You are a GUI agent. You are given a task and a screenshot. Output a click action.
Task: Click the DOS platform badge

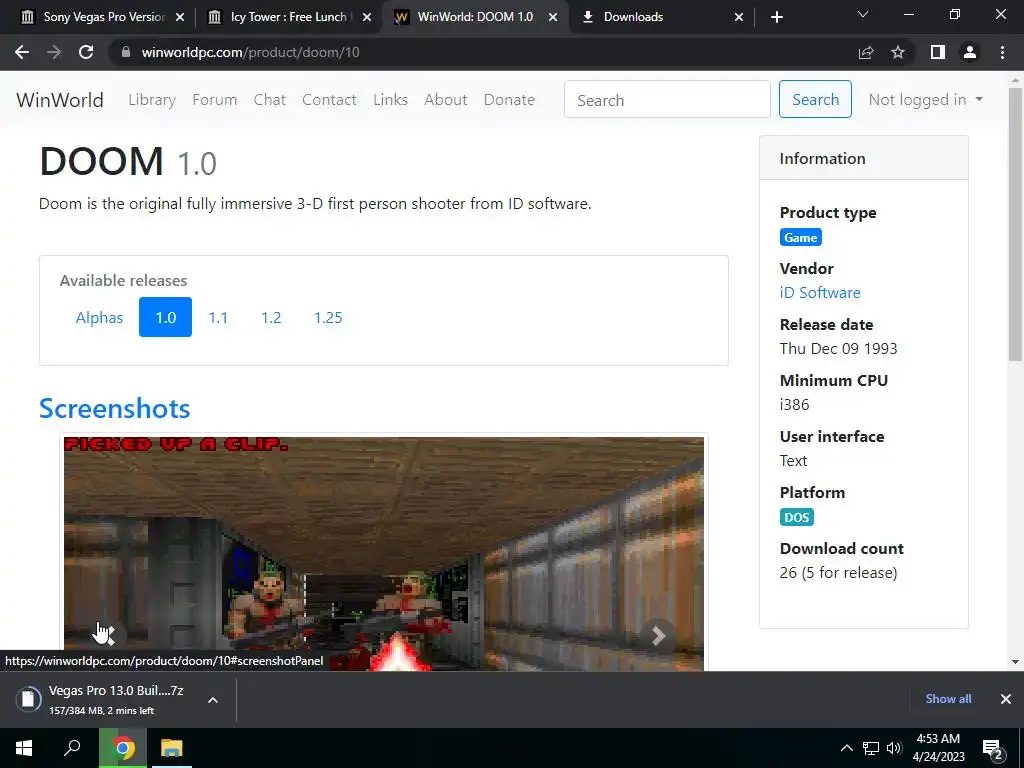[797, 517]
